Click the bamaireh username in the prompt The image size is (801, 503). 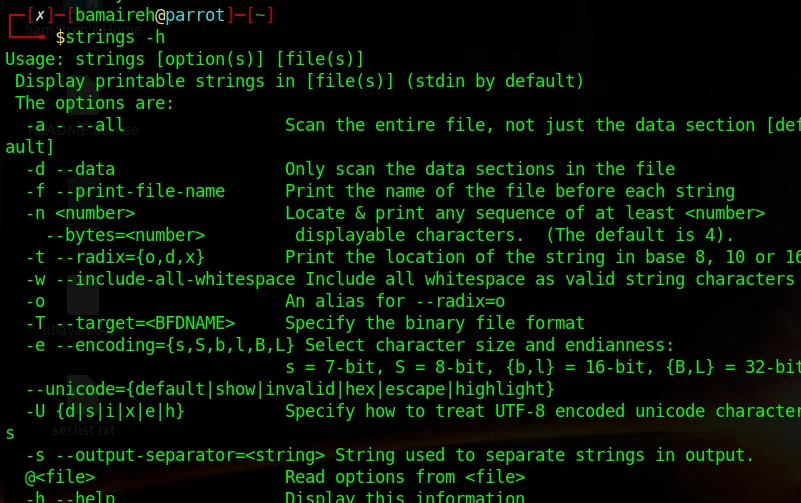pyautogui.click(x=115, y=15)
